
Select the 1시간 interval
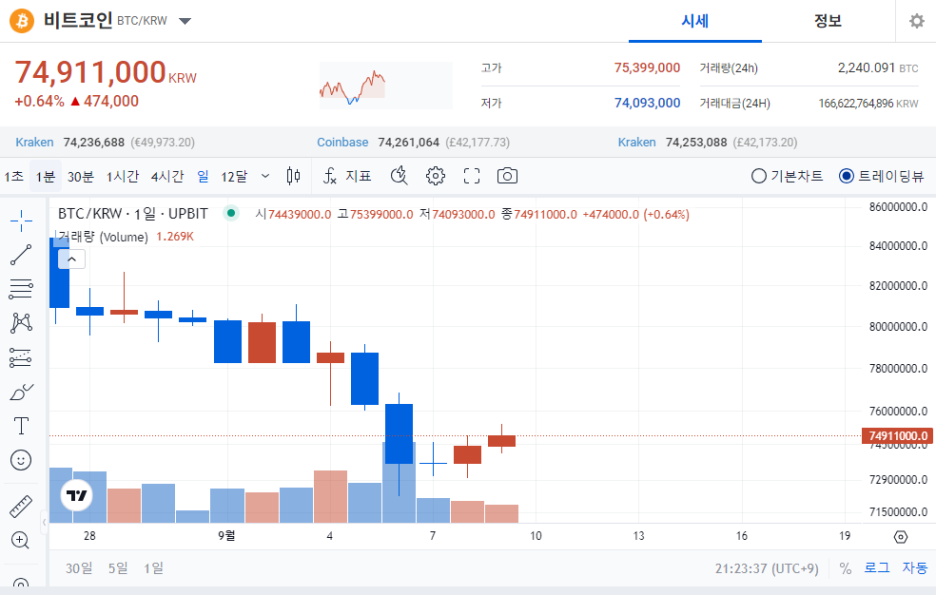click(x=122, y=177)
